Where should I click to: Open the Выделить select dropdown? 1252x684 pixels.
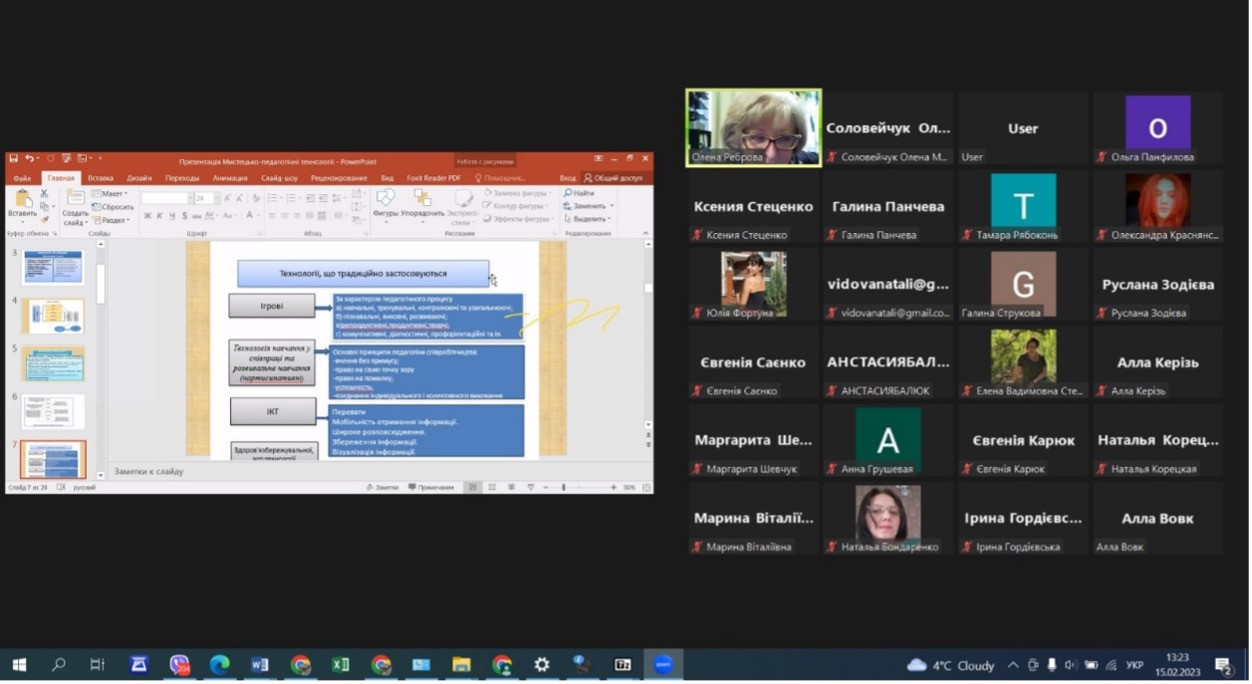[x=588, y=218]
